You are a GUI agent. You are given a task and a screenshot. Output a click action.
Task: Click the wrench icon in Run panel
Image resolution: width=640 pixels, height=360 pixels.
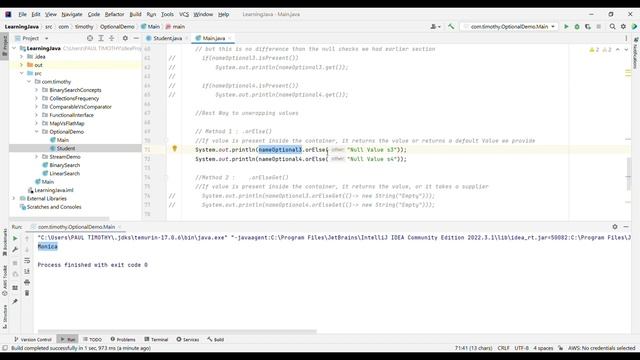pos(15,249)
